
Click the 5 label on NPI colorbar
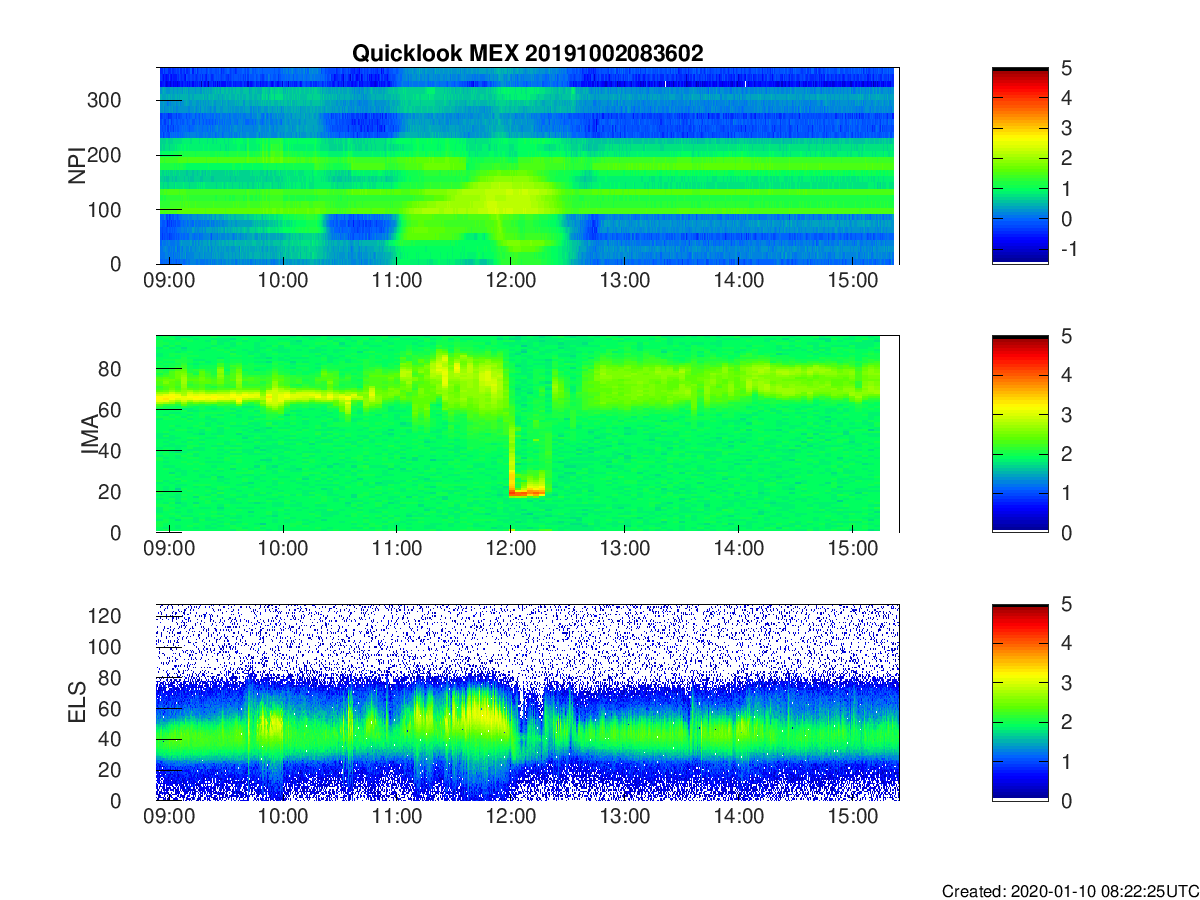(1067, 68)
